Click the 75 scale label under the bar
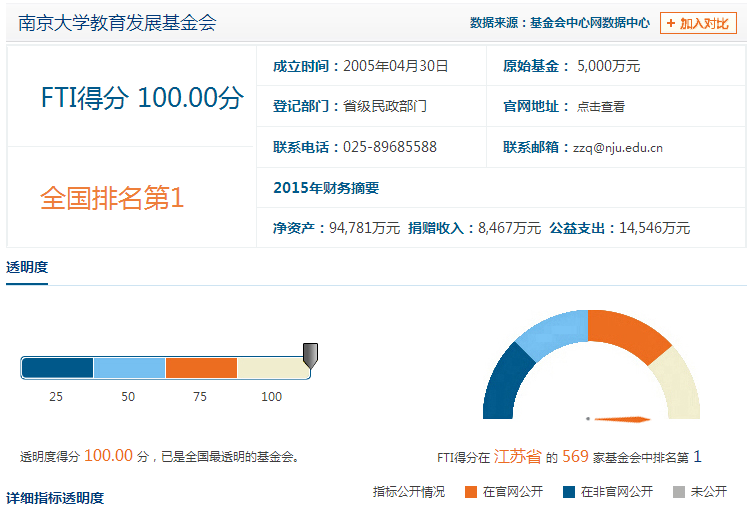 (x=200, y=397)
